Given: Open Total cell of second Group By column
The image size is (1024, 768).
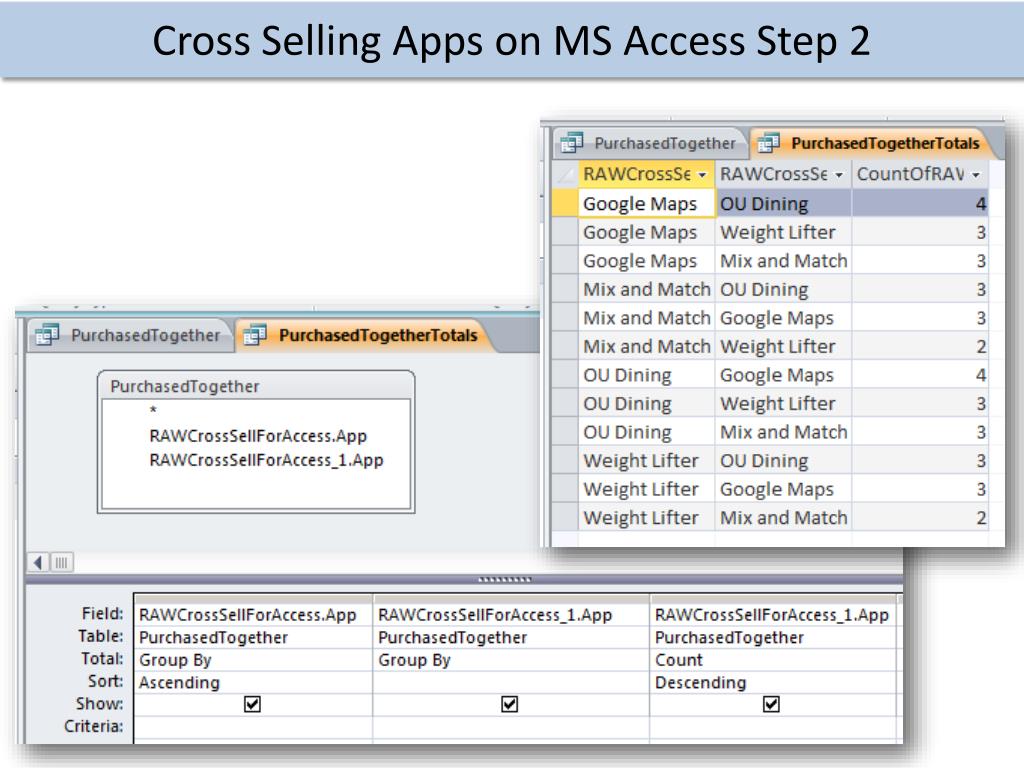Looking at the screenshot, I should [511, 660].
